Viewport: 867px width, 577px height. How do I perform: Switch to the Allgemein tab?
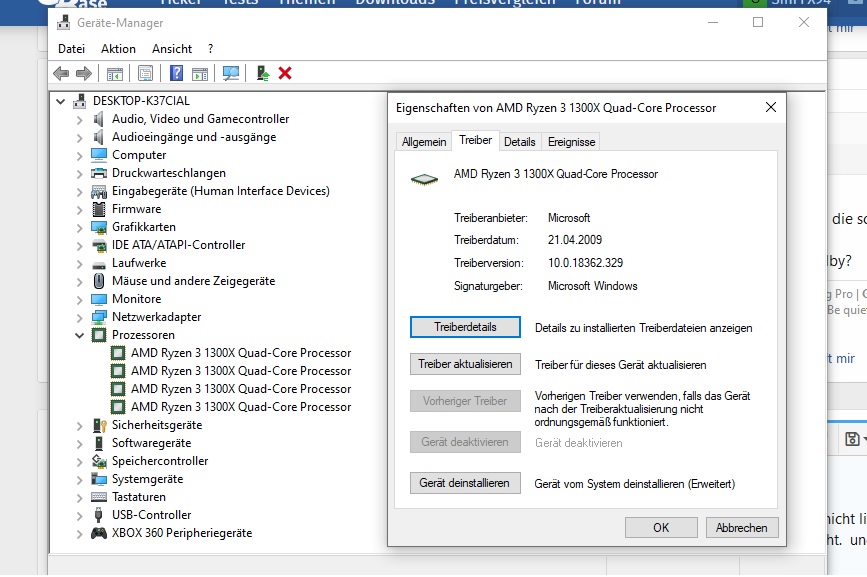pos(424,142)
